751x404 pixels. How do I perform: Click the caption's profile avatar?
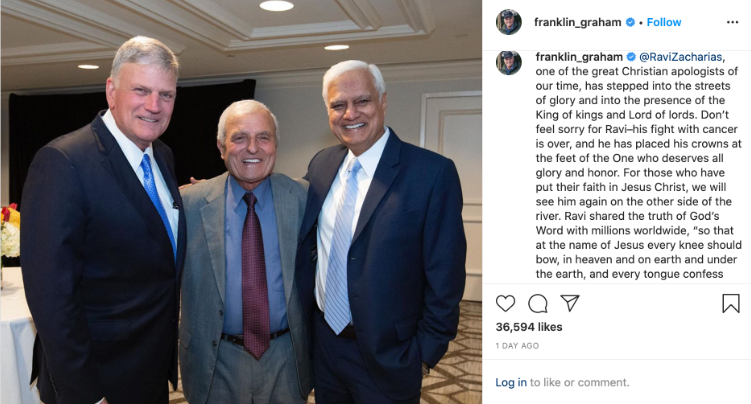509,63
